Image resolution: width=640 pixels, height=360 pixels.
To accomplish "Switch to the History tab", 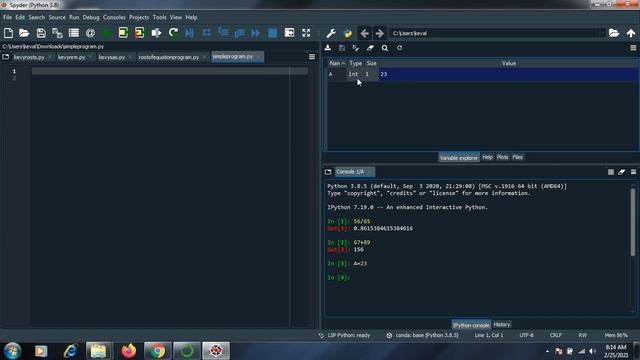I will [x=502, y=325].
